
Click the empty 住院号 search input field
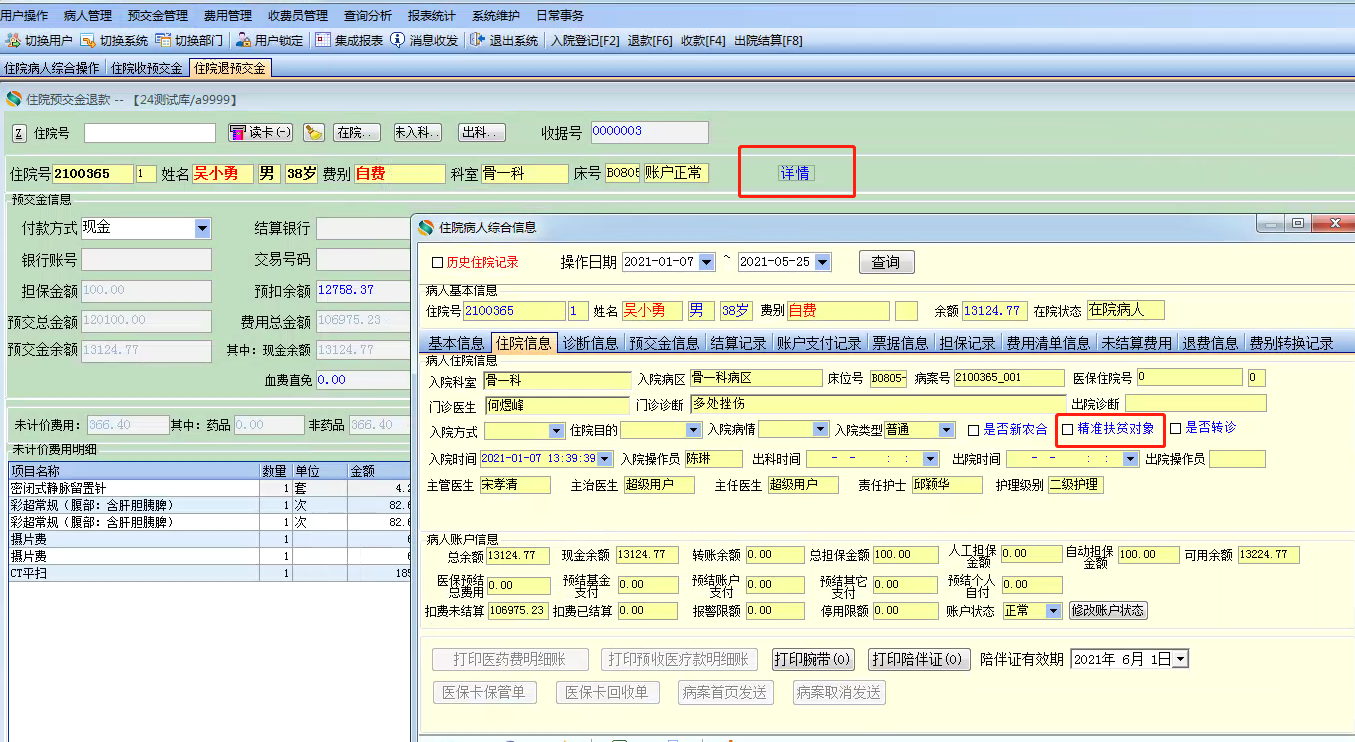pyautogui.click(x=150, y=133)
